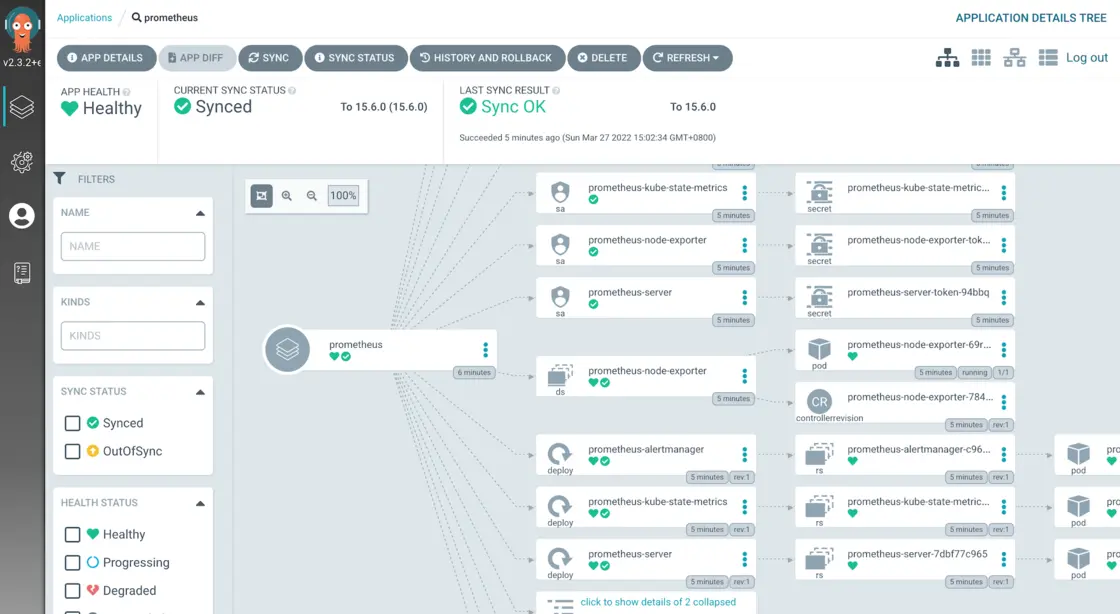Screen dimensions: 1120x614
Task: Enable the Synced filter checkbox
Action: click(72, 423)
